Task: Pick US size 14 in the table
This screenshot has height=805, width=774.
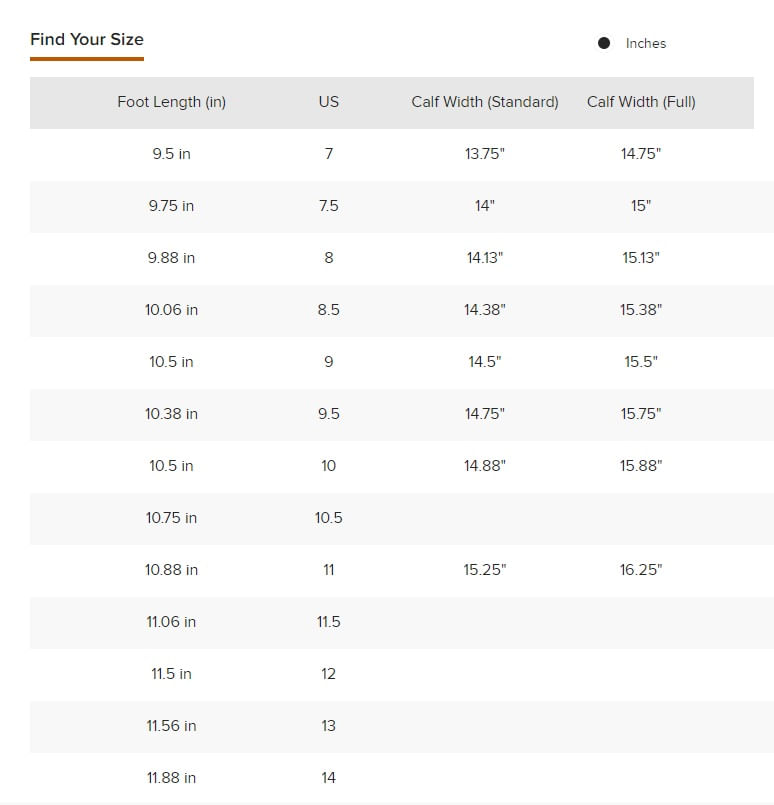Action: click(328, 778)
